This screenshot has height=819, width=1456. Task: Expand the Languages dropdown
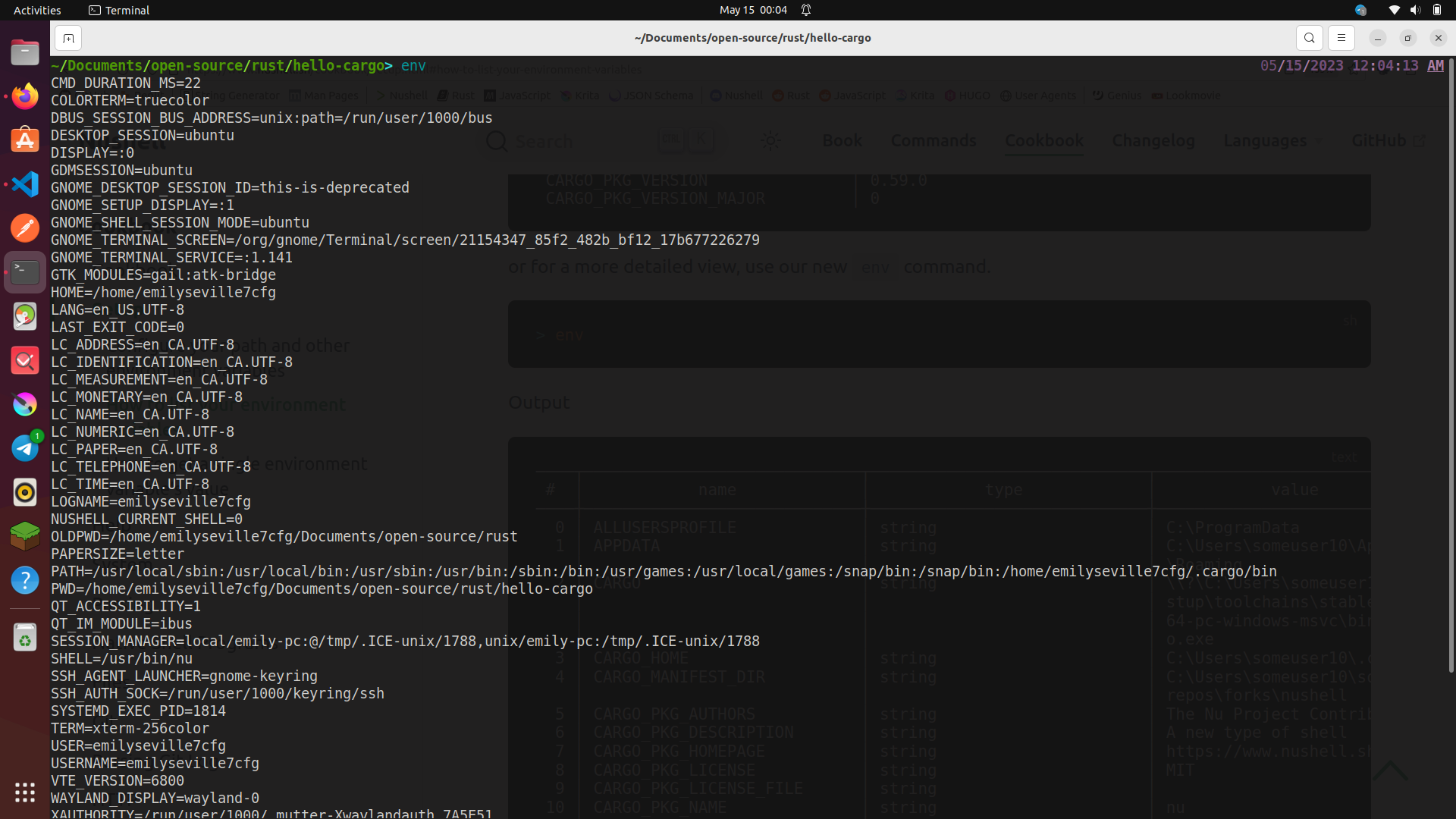1265,141
